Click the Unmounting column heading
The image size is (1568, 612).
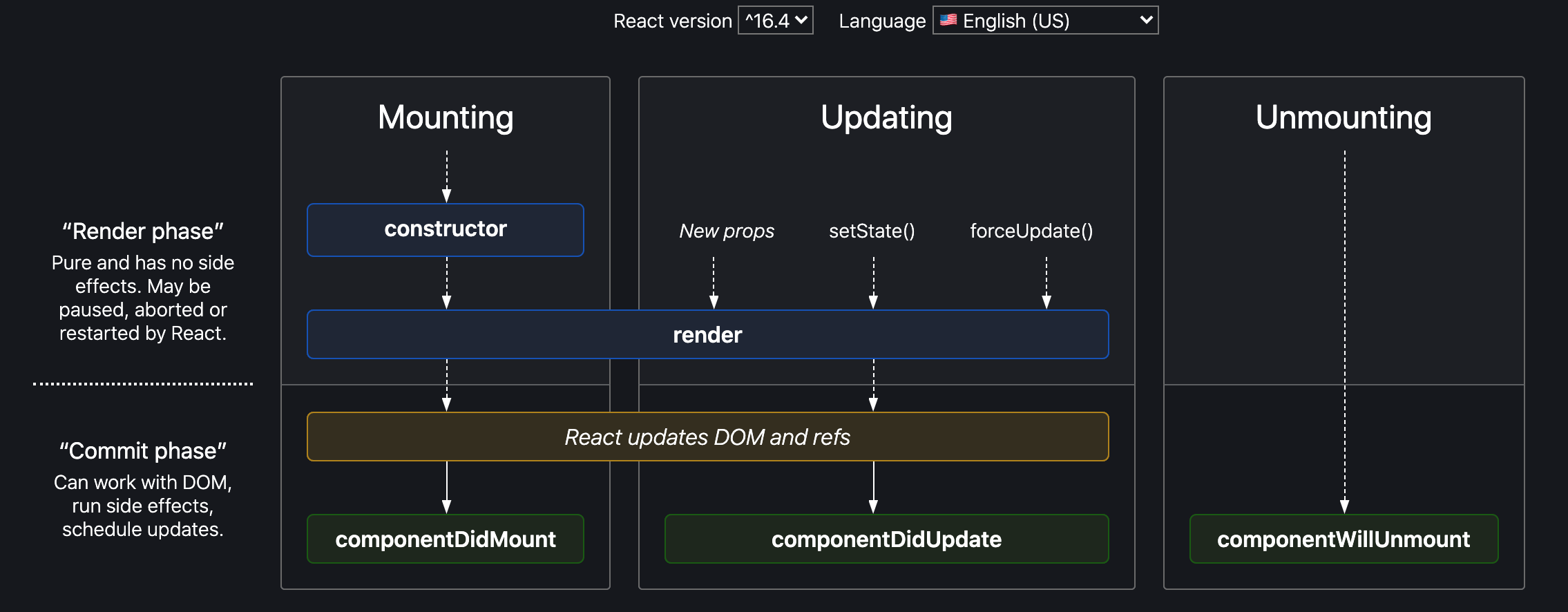(1344, 117)
